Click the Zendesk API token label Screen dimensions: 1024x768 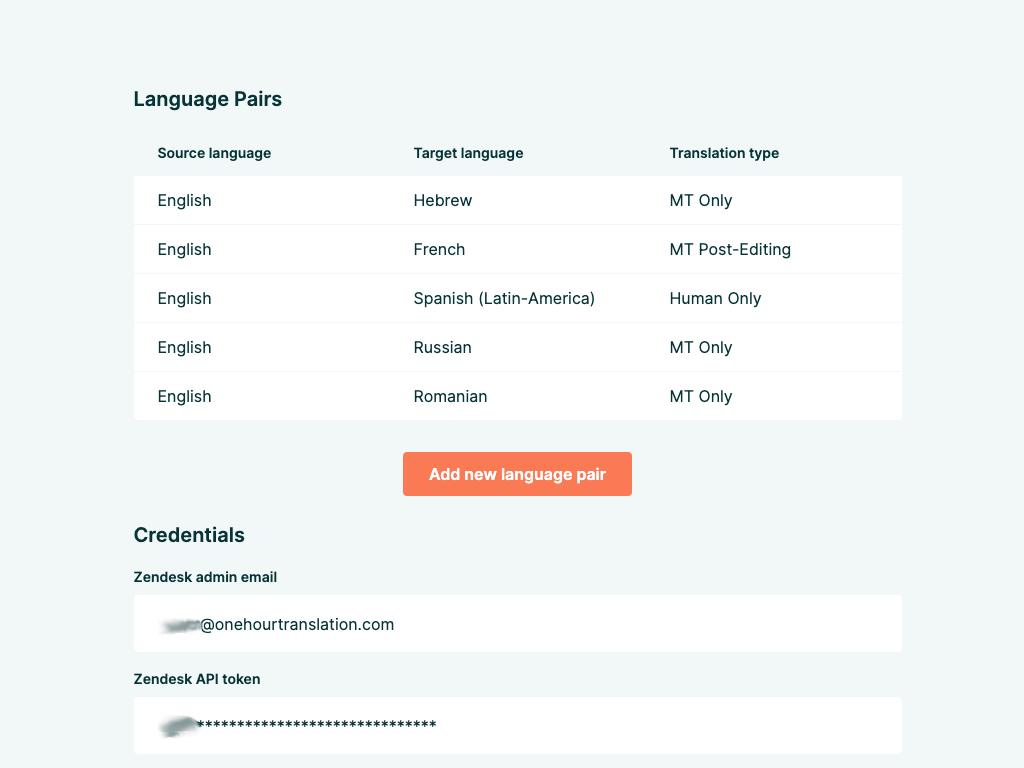[x=196, y=679]
